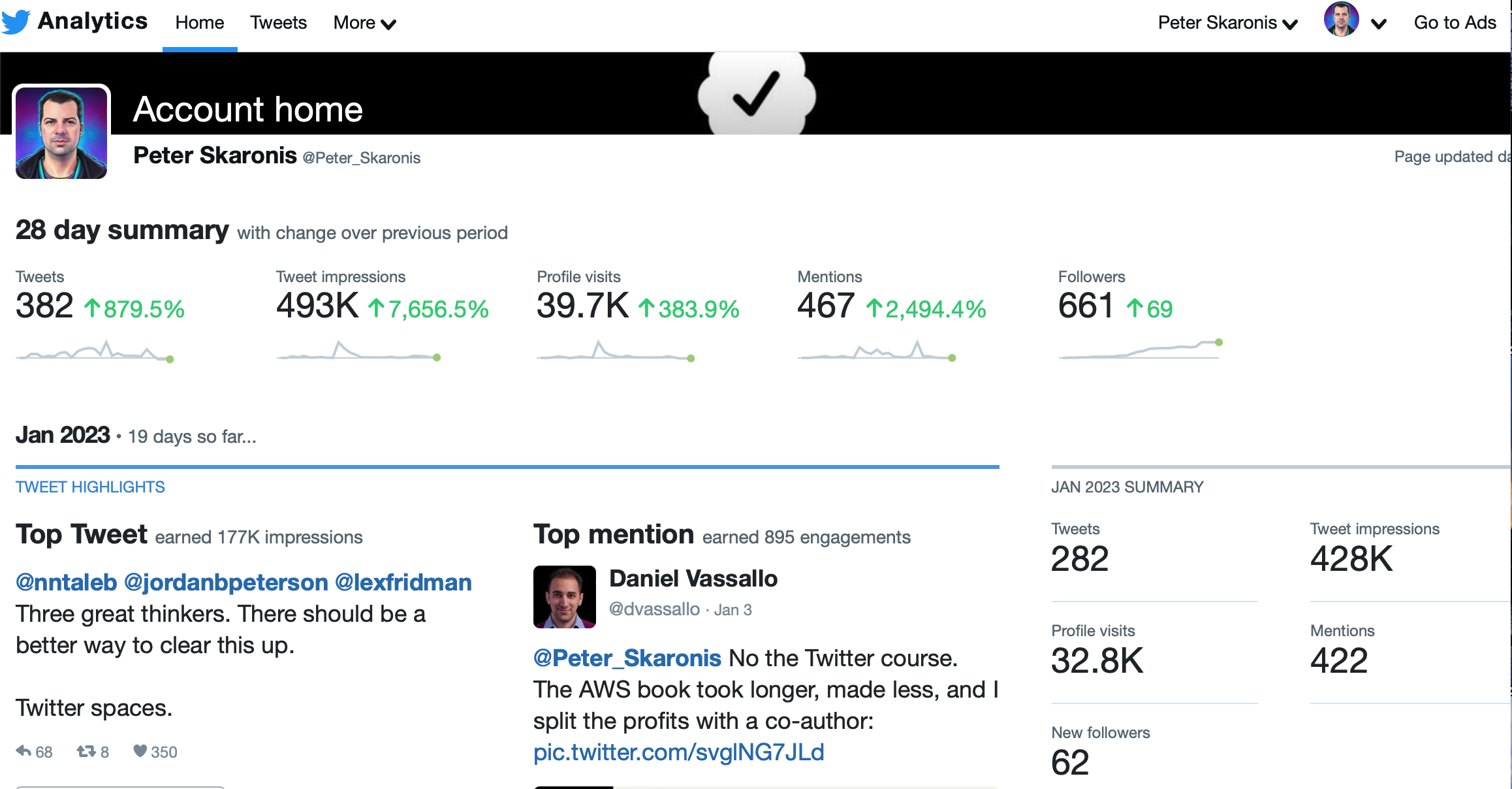Open the @lexfridman mention link
This screenshot has width=1512, height=789.
pyautogui.click(x=403, y=582)
